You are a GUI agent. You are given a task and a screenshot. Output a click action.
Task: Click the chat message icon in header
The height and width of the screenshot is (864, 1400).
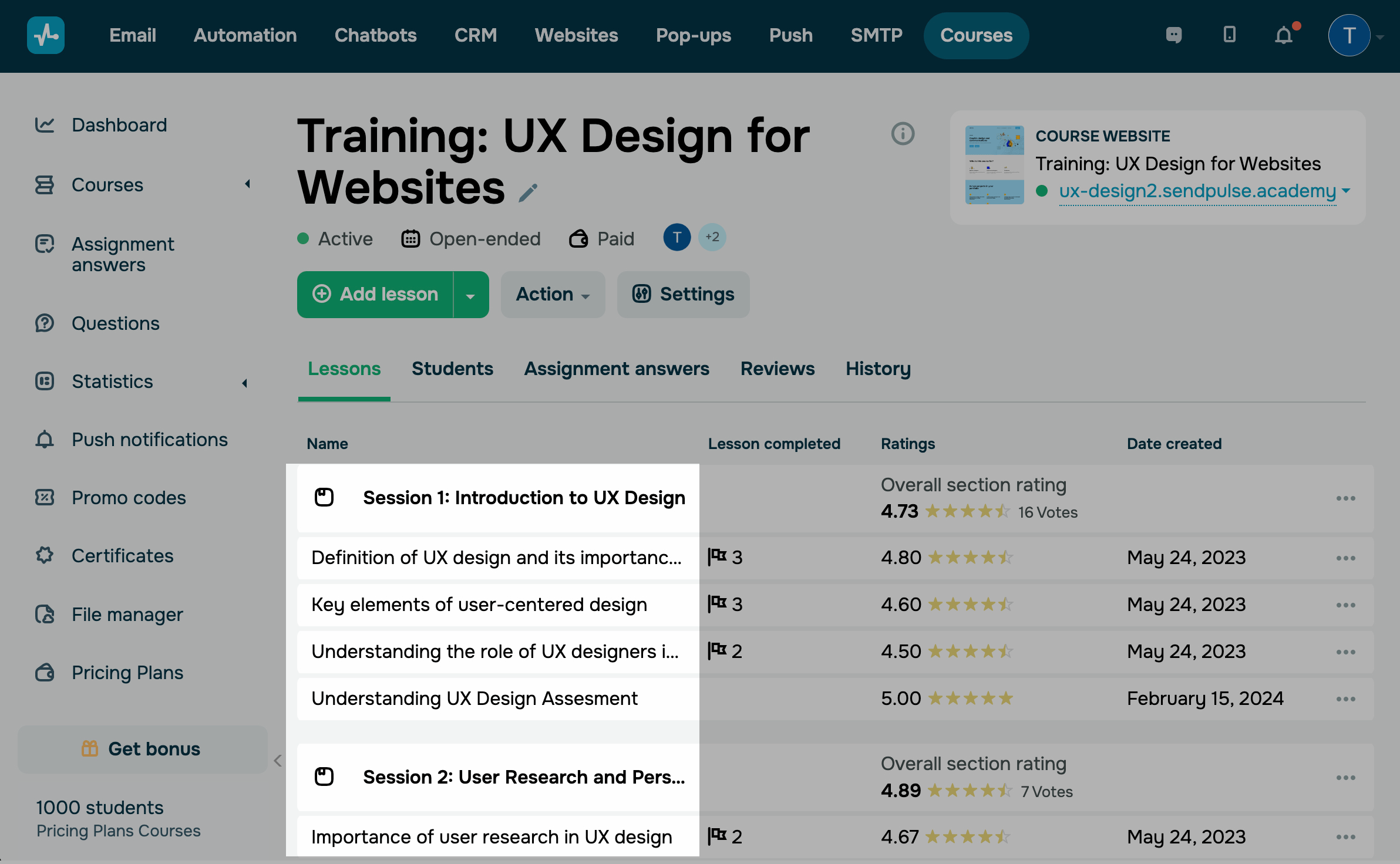[1173, 35]
